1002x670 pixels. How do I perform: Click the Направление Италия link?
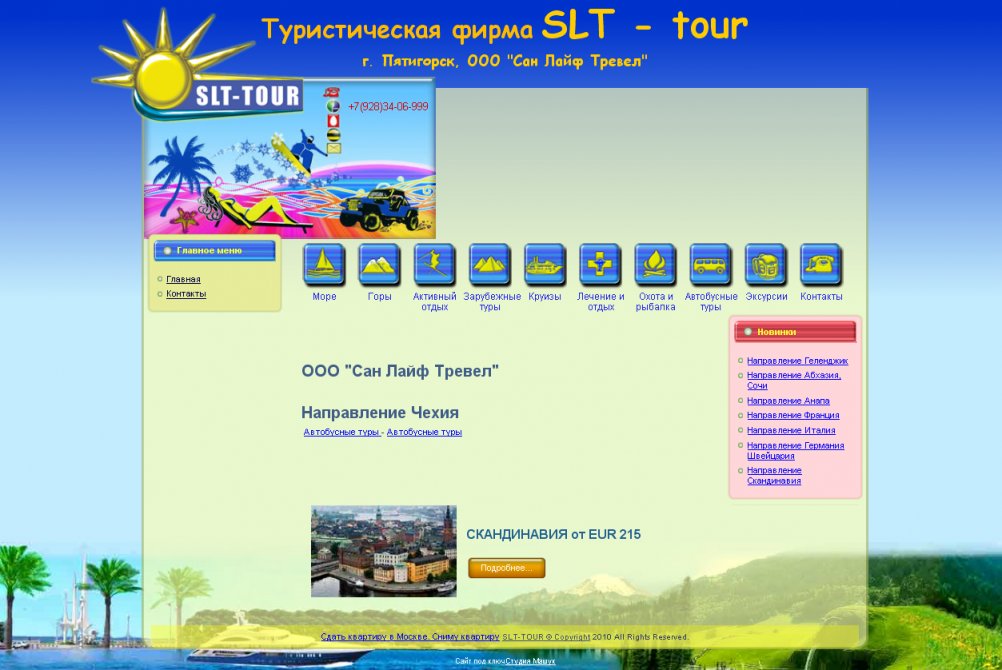791,430
